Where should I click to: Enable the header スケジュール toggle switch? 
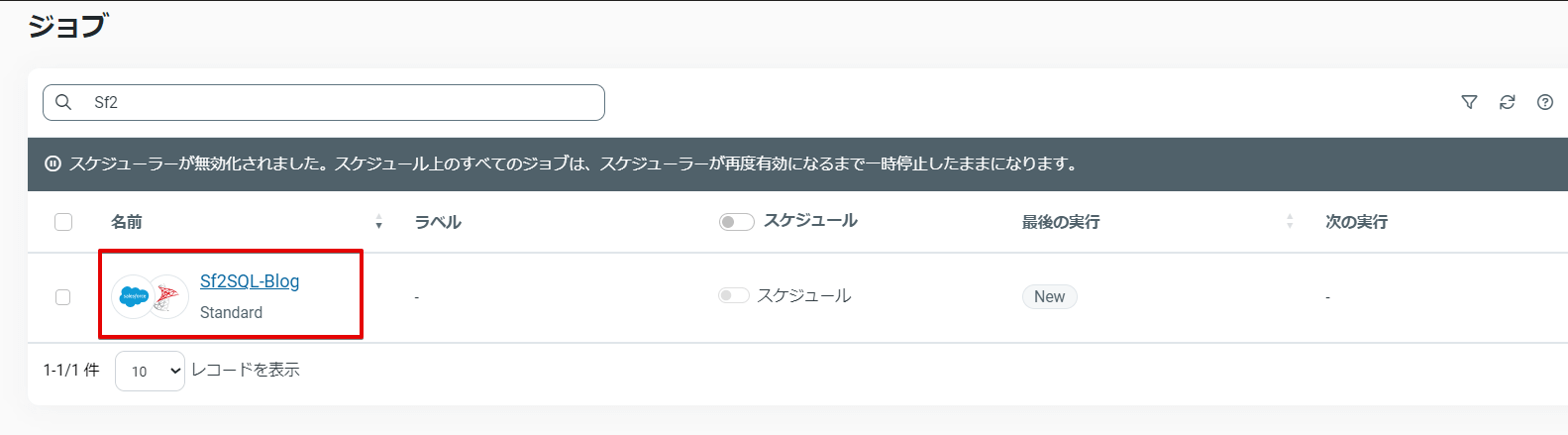(x=736, y=222)
